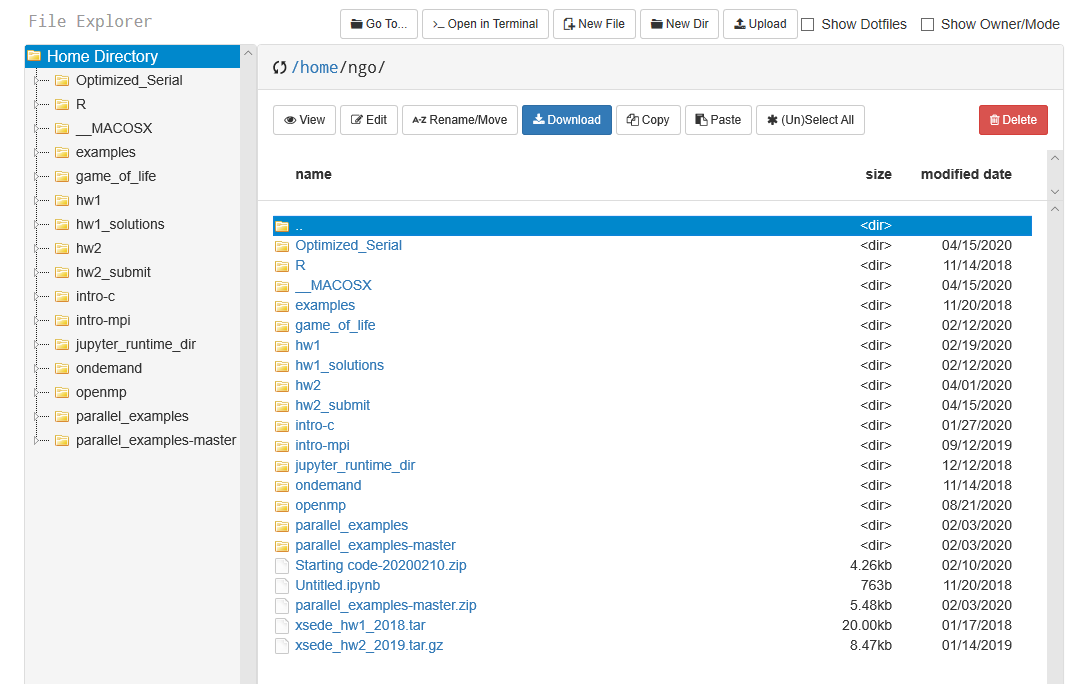Select Home Directory in the sidebar tree
Viewport: 1088px width, 684px height.
102,56
